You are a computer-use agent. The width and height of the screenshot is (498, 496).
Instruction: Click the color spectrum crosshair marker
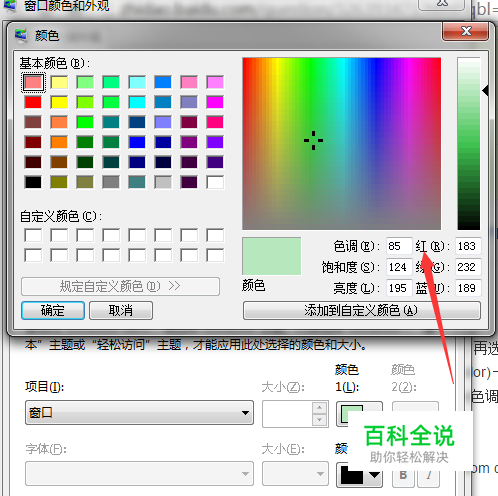tap(313, 140)
